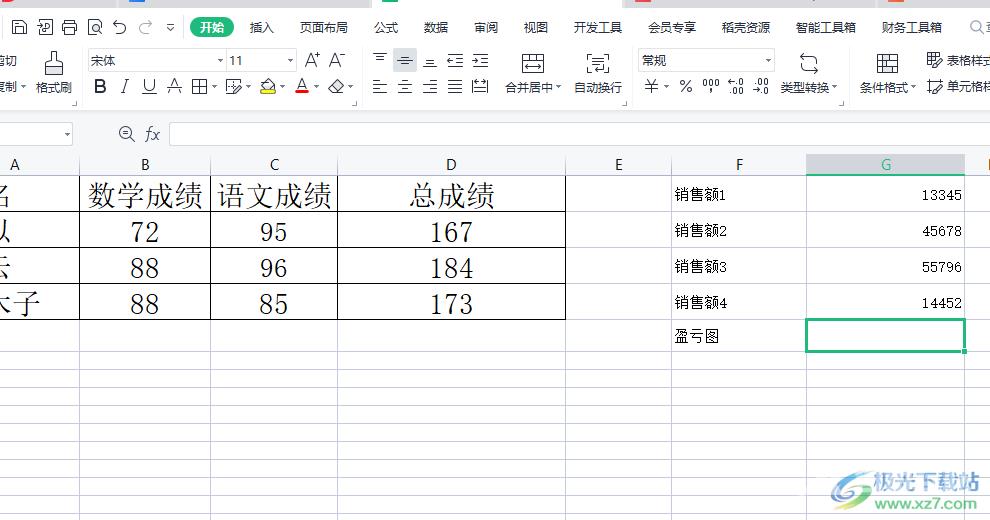Open Conditional Formatting (条件格式) menu
Viewport: 990px width, 520px height.
(887, 73)
